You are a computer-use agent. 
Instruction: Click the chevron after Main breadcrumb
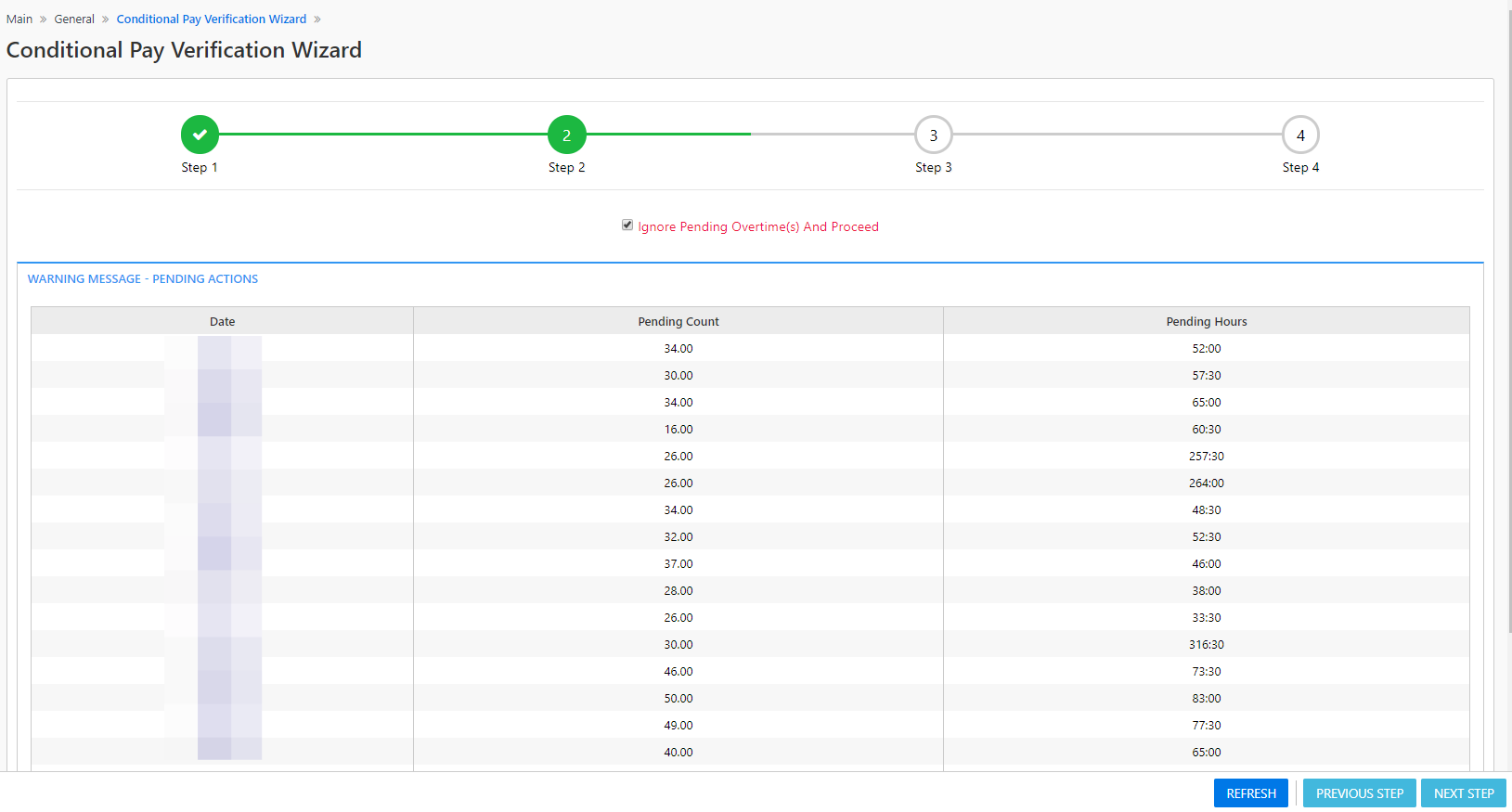(44, 19)
